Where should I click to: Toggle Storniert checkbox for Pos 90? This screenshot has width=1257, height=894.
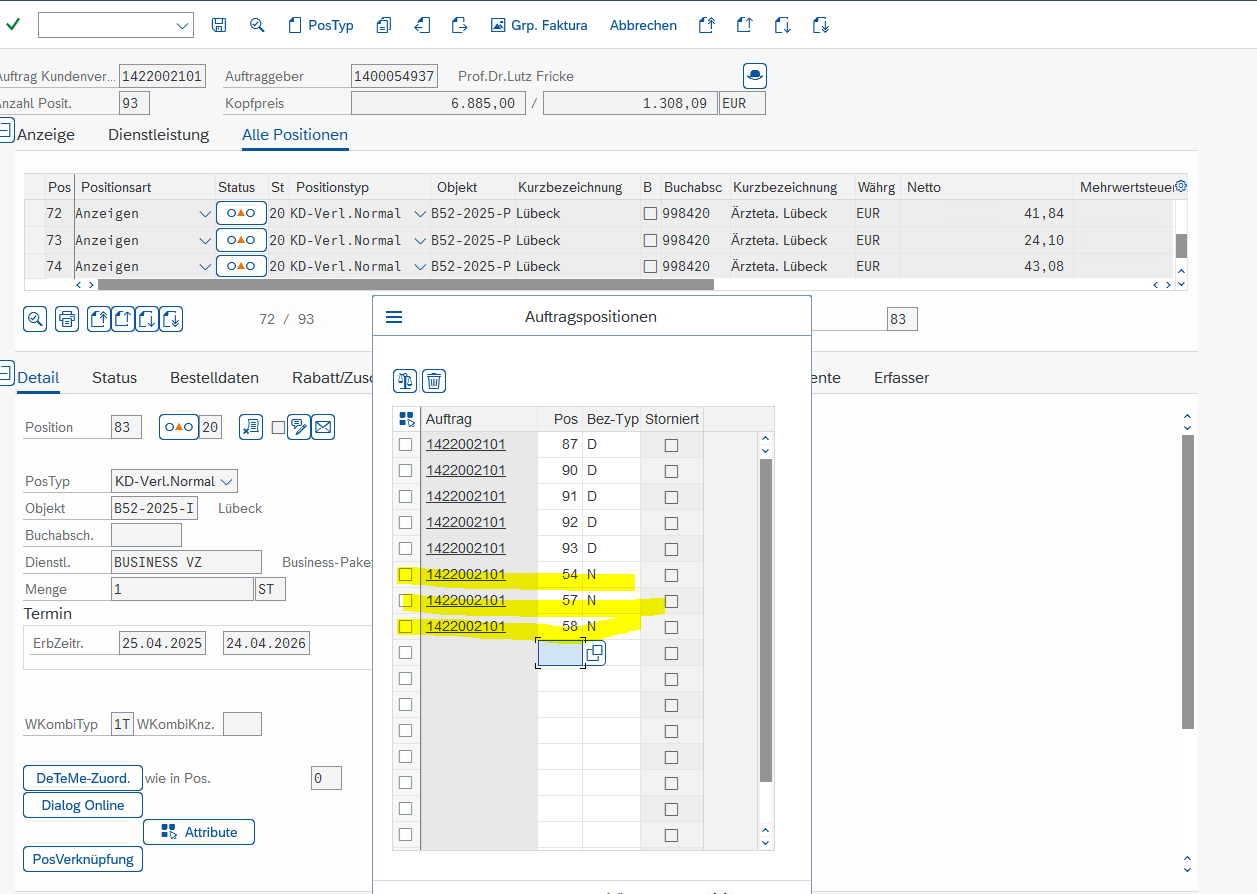671,471
